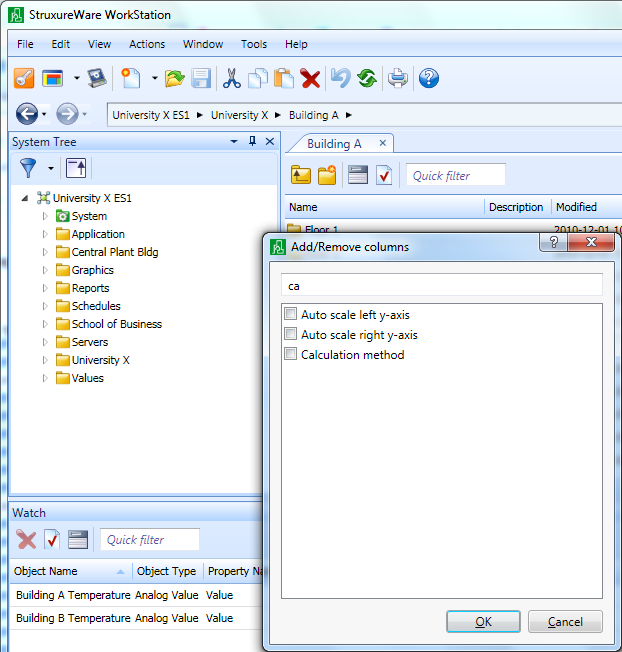This screenshot has width=622, height=652.
Task: Click the Watch pane Quick filter field
Action: pyautogui.click(x=150, y=540)
